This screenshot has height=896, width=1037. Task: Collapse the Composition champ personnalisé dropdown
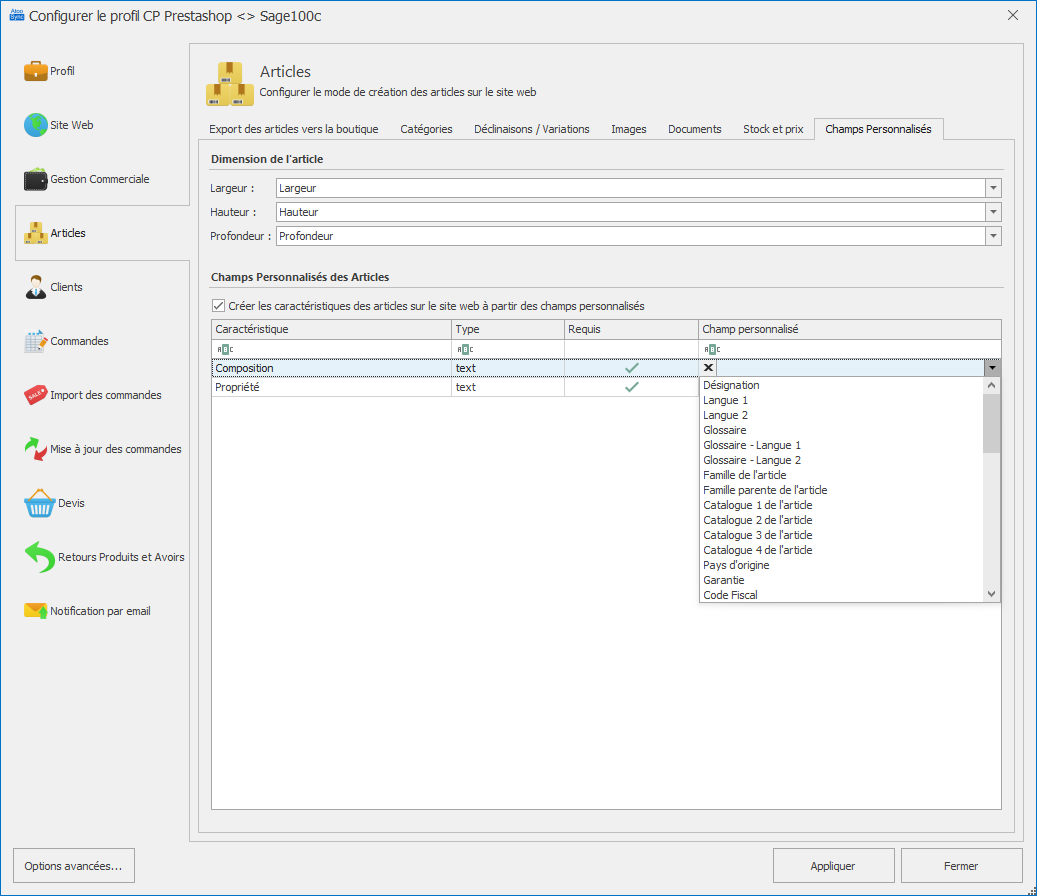[x=992, y=368]
